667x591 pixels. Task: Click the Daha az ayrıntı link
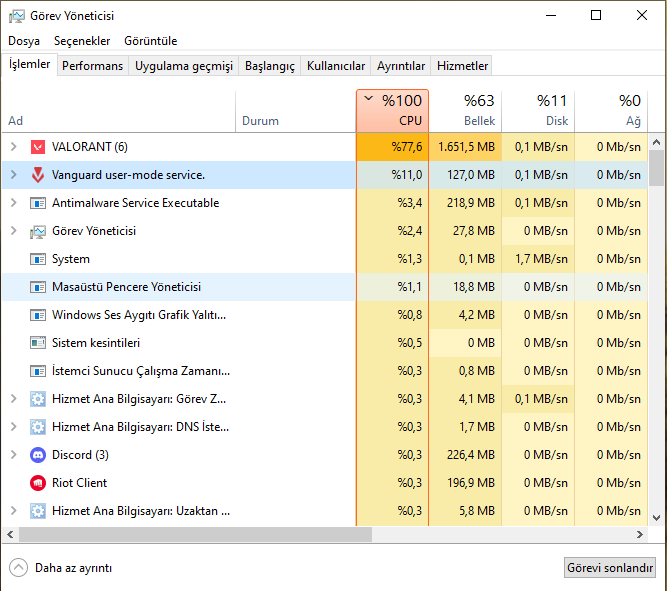pyautogui.click(x=74, y=568)
